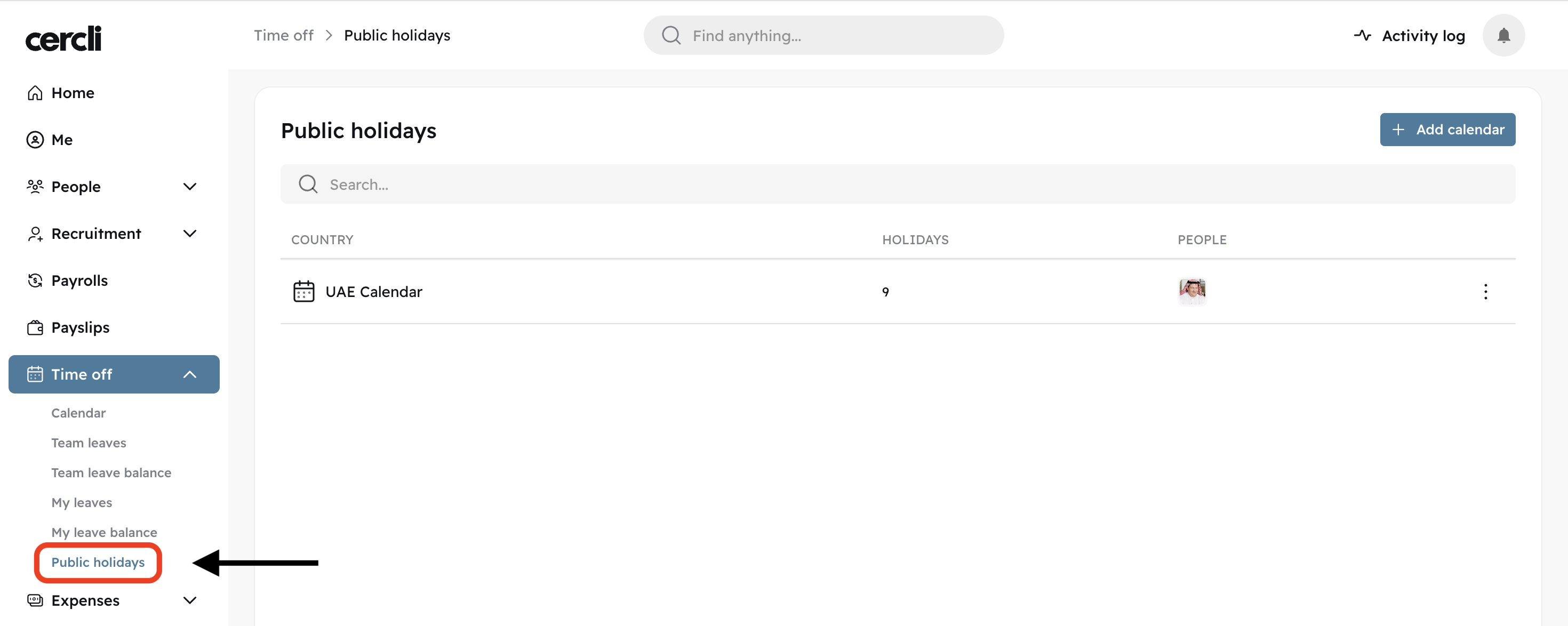
Task: Open the notifications bell
Action: [1503, 36]
